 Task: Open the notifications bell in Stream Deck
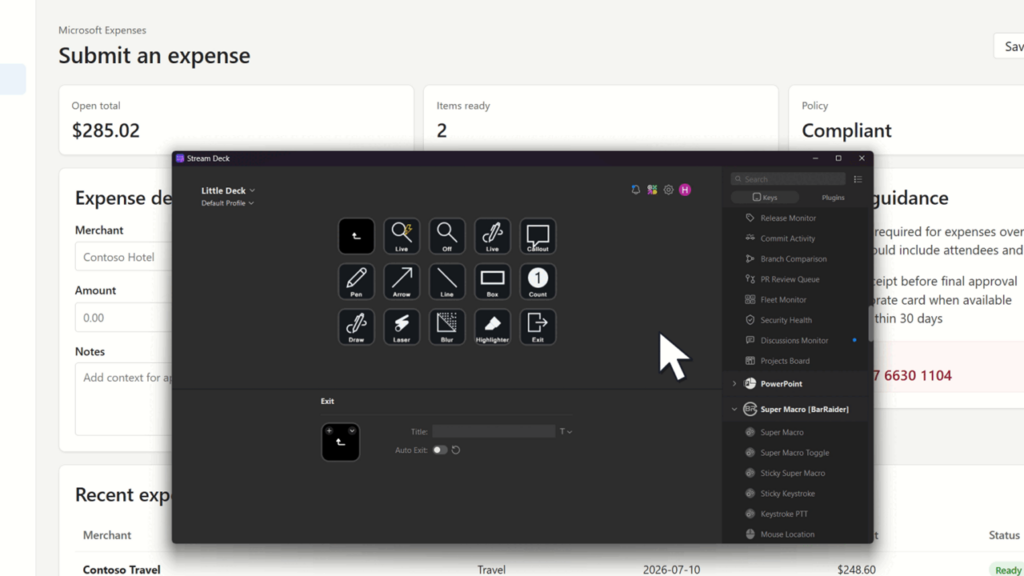coord(635,189)
